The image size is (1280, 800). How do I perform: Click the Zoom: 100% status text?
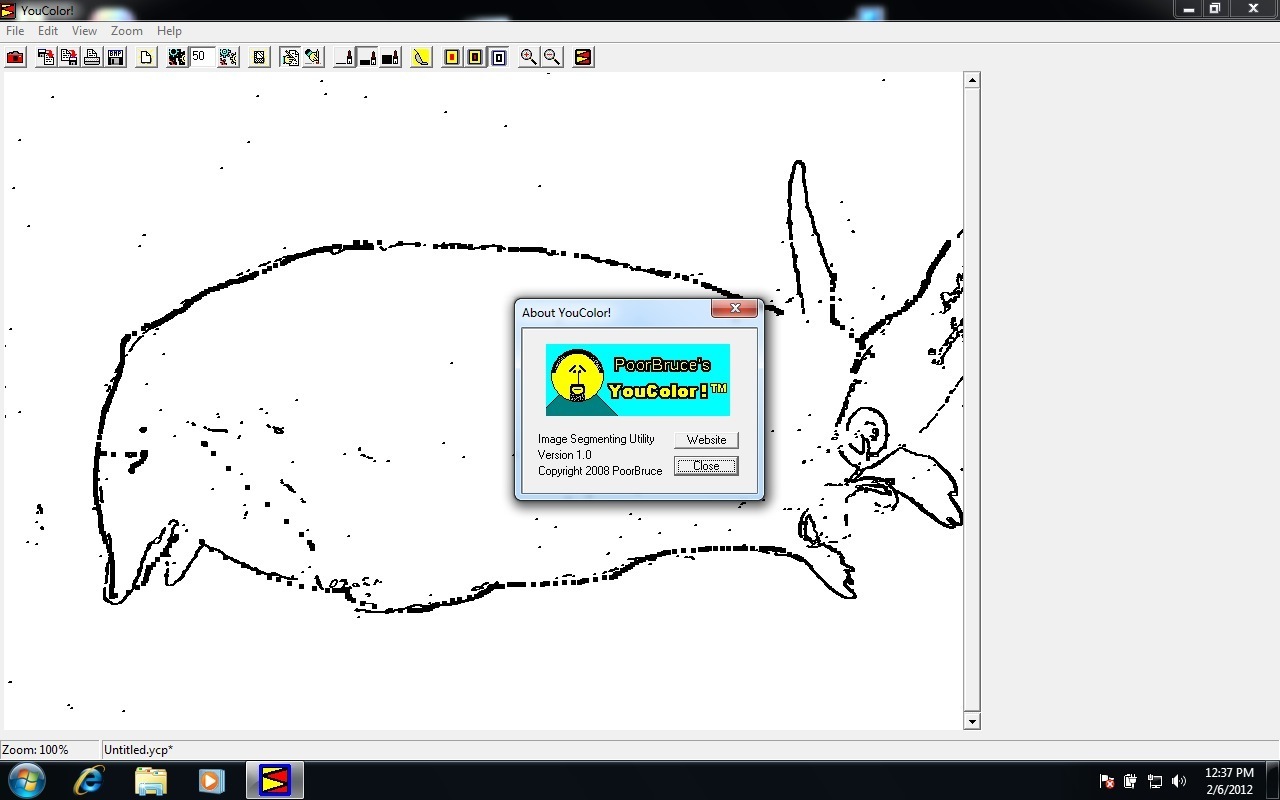point(35,750)
